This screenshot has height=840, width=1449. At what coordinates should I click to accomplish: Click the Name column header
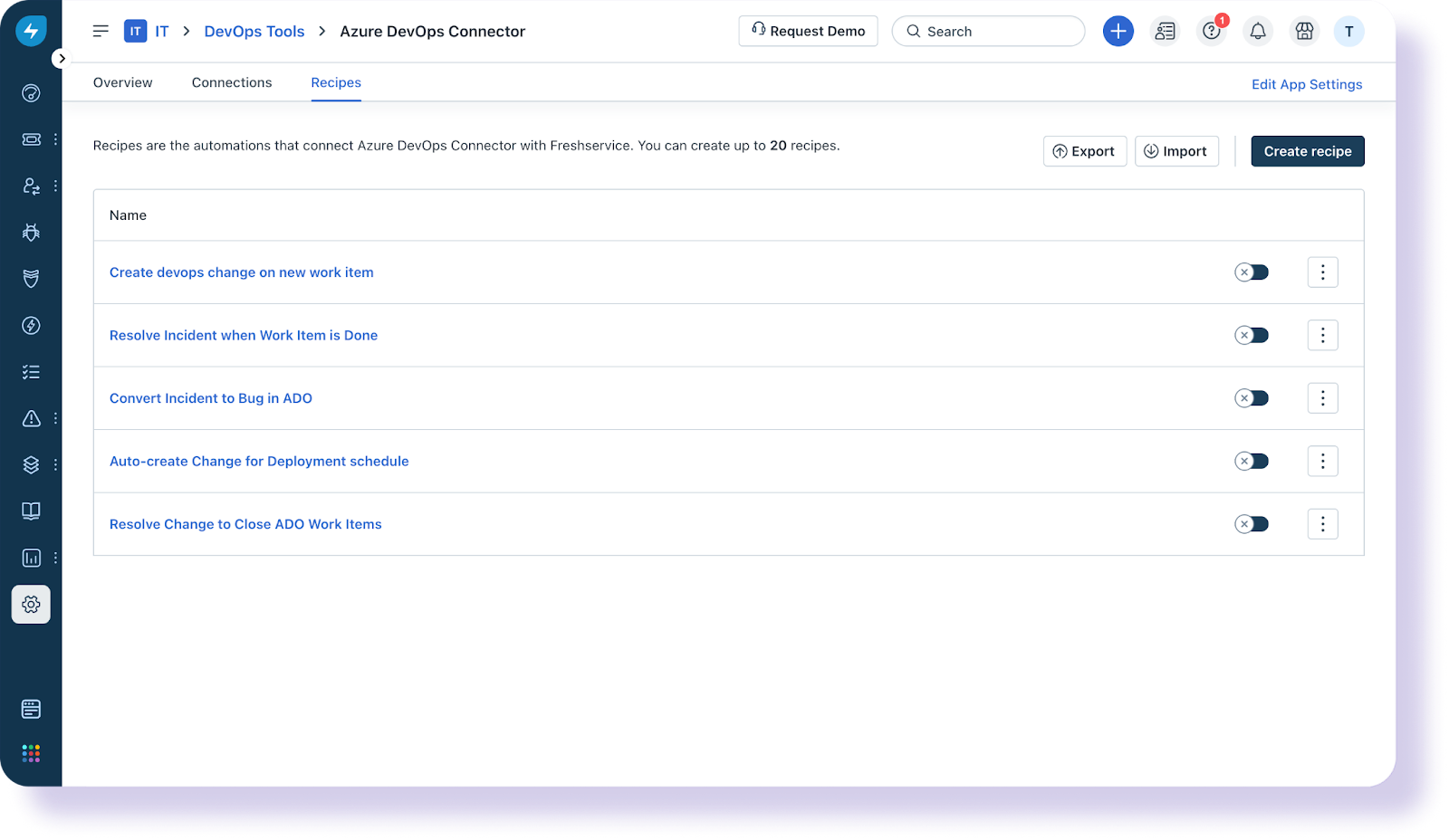(x=128, y=215)
